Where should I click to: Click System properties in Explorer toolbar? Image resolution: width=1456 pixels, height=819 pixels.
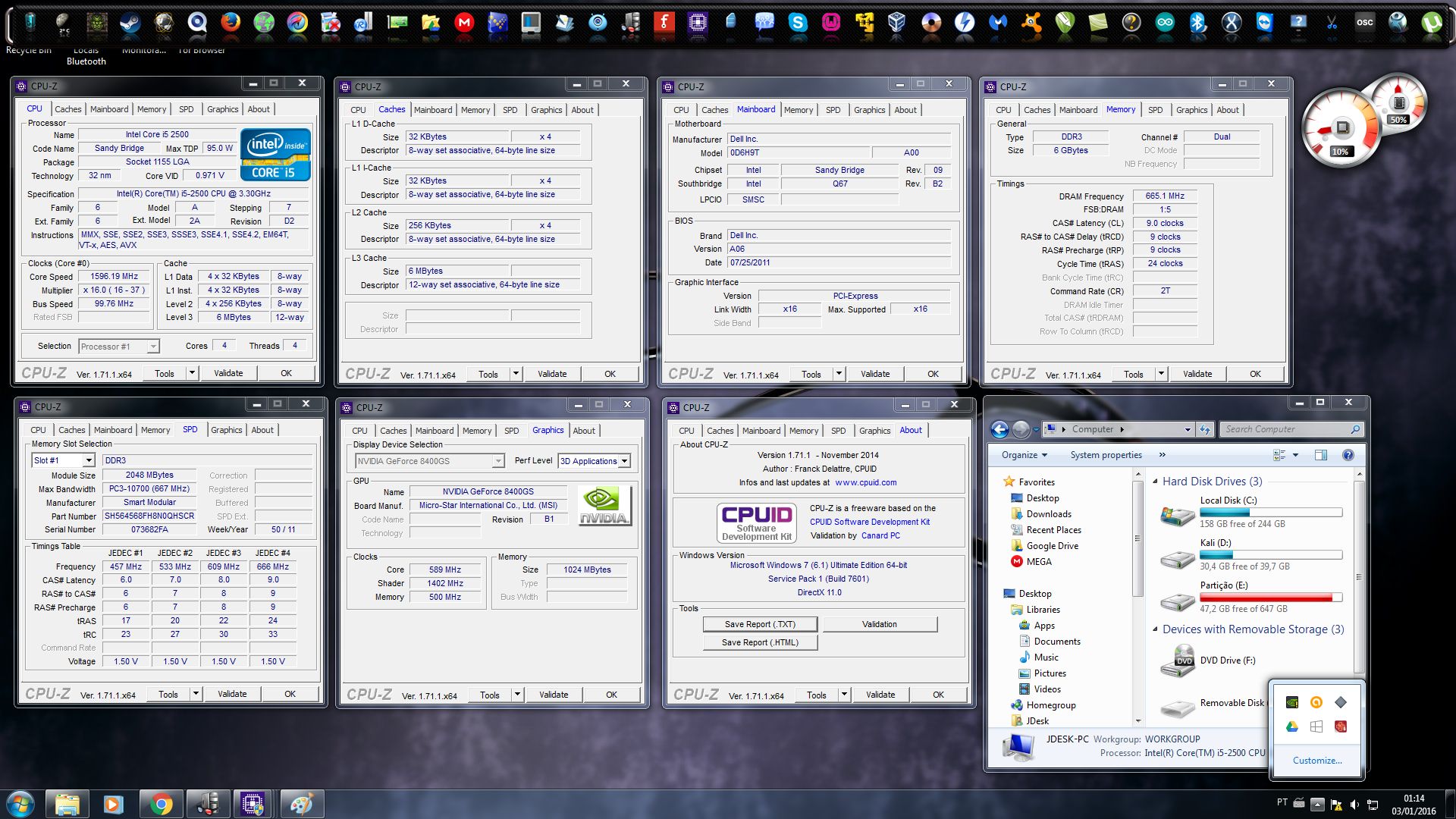click(1106, 455)
